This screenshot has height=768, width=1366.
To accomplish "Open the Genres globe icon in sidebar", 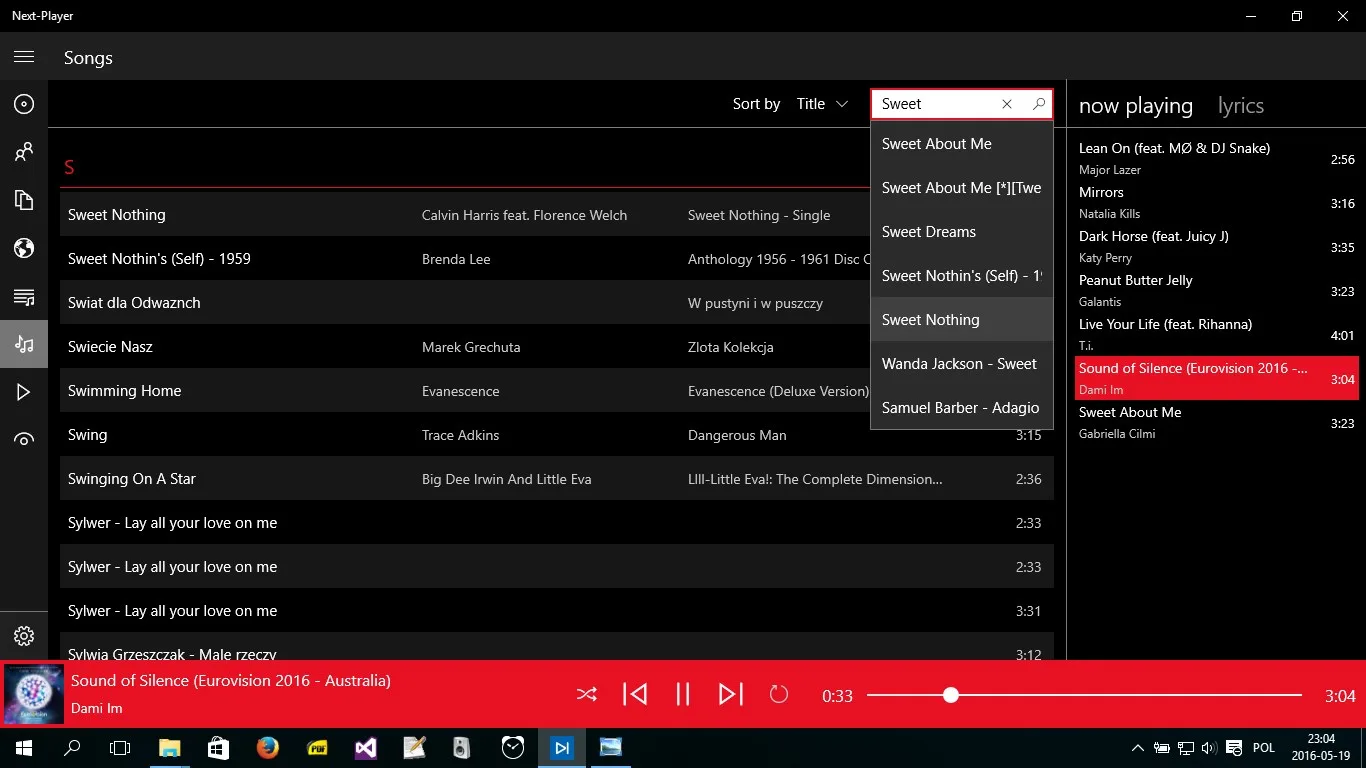I will click(24, 248).
